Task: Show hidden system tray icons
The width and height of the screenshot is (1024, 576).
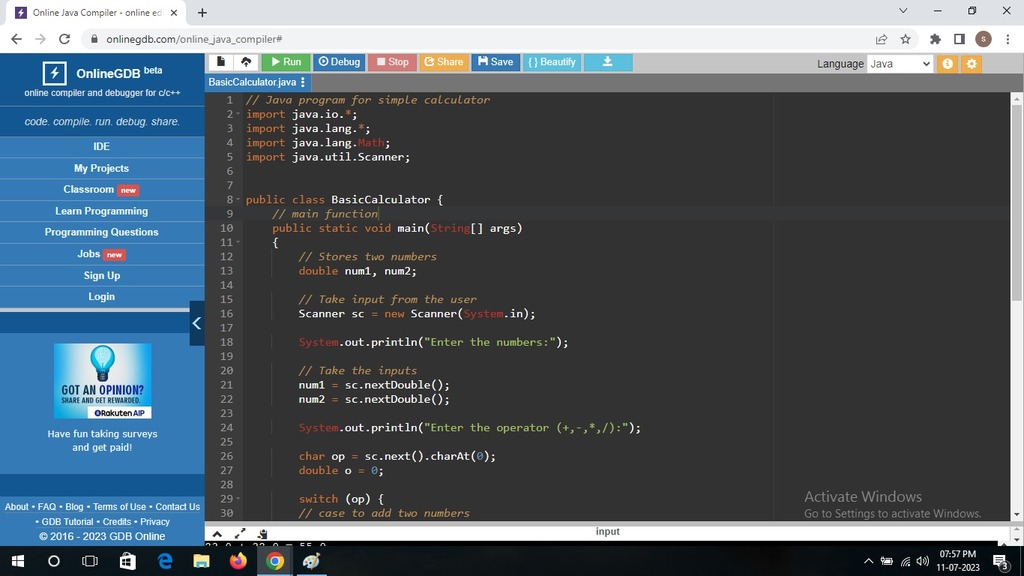Action: 868,561
